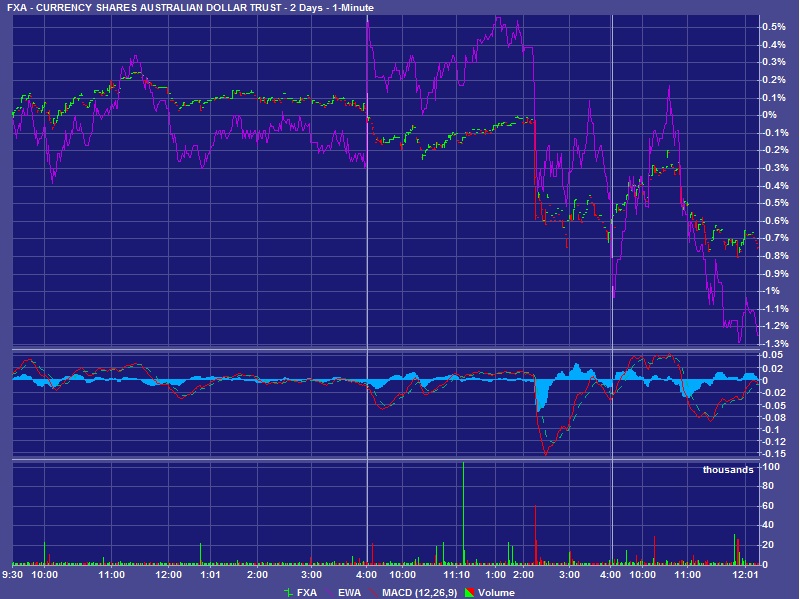Image resolution: width=800 pixels, height=599 pixels.
Task: Click the 100 volume axis label
Action: pyautogui.click(x=771, y=466)
